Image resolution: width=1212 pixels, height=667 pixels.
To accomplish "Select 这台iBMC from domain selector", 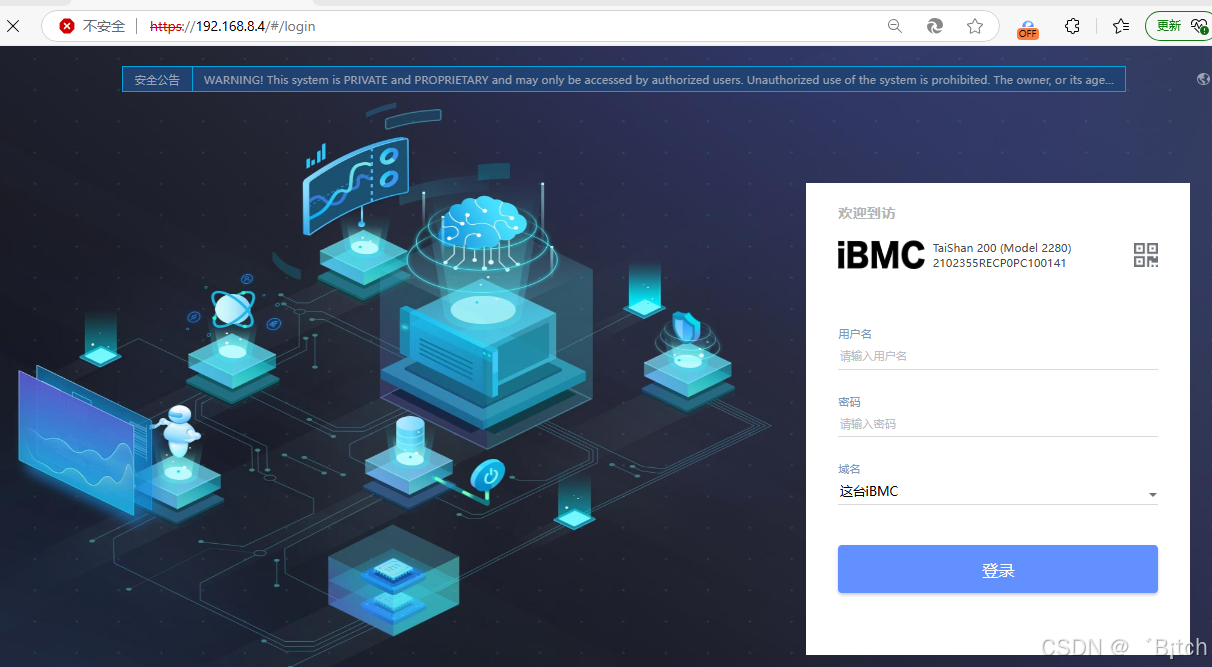I will [866, 491].
